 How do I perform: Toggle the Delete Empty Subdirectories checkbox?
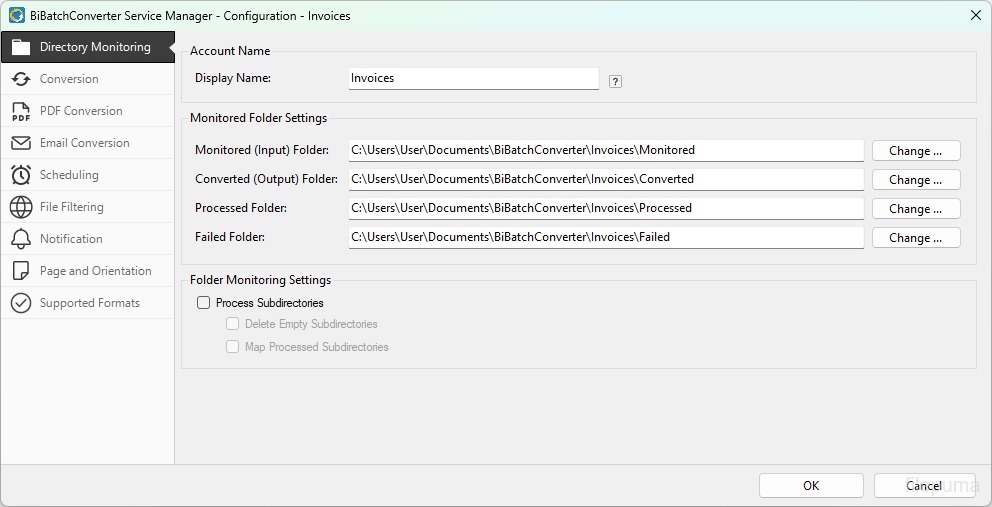click(232, 324)
